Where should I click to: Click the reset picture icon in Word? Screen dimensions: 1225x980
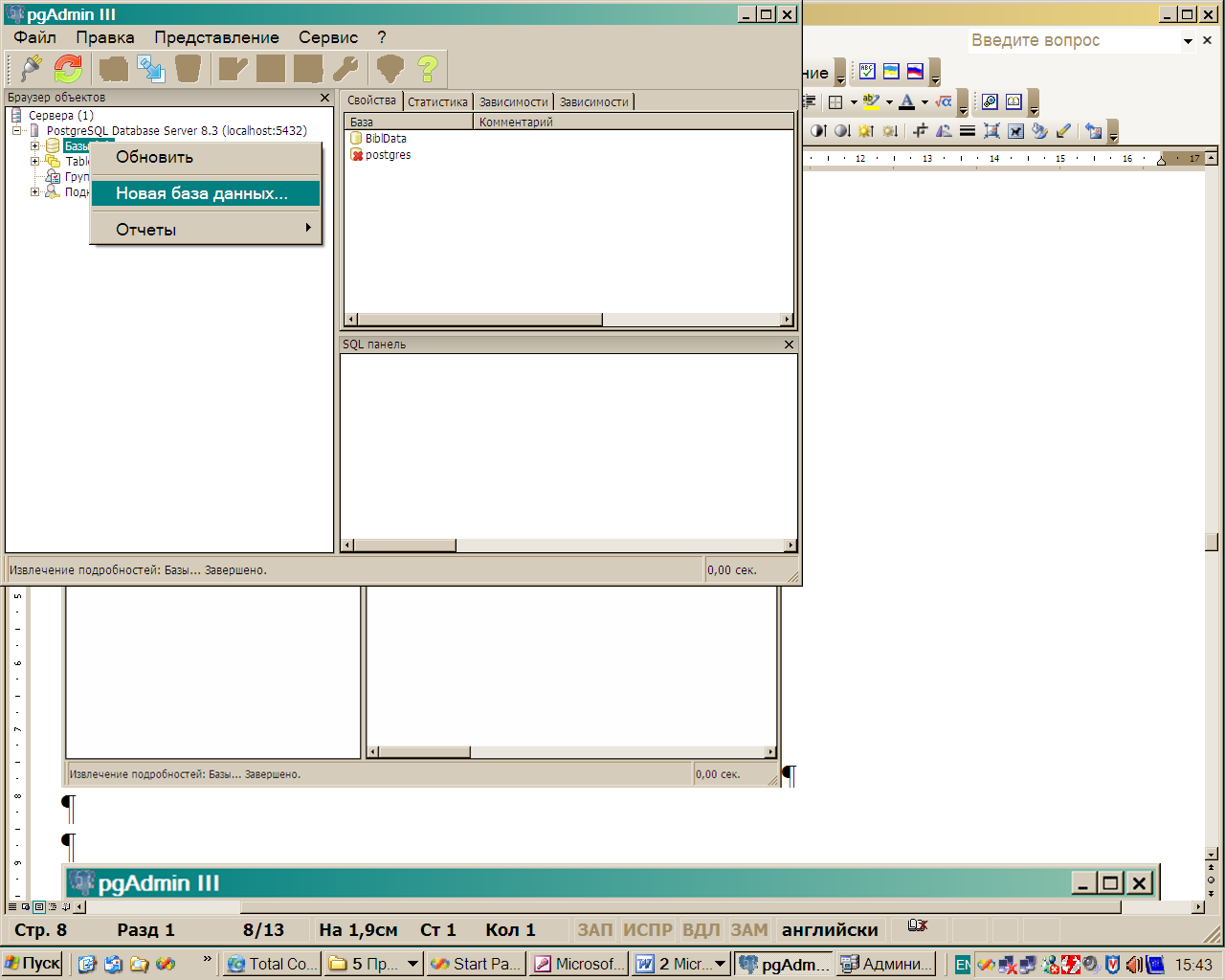click(x=1094, y=131)
